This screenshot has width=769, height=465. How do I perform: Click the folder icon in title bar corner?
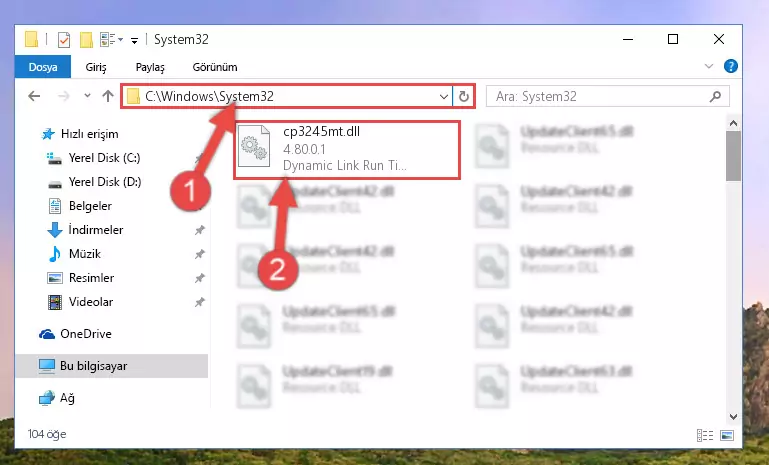pyautogui.click(x=31, y=39)
